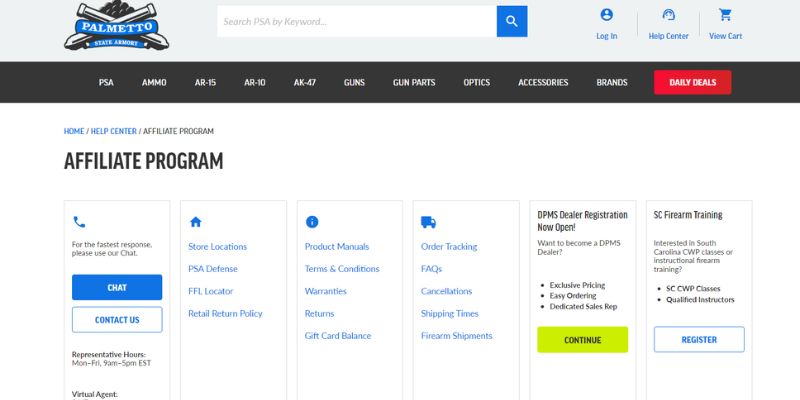The image size is (800, 400).
Task: Click the Log In text link
Action: pyautogui.click(x=607, y=36)
